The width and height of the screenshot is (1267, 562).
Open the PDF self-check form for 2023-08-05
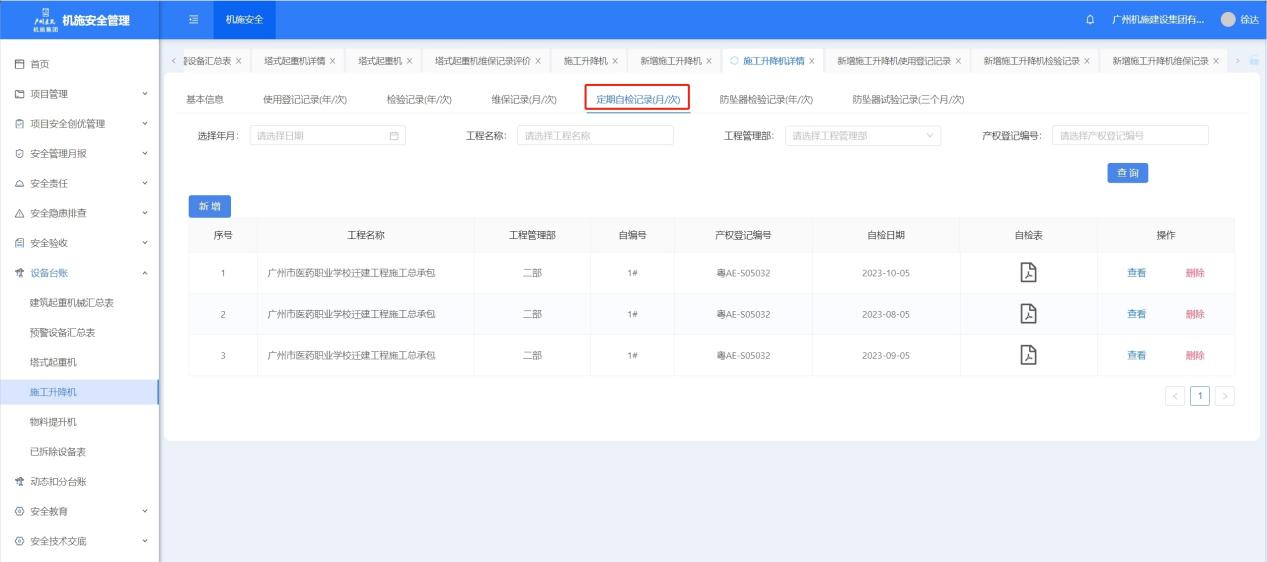tap(1027, 314)
